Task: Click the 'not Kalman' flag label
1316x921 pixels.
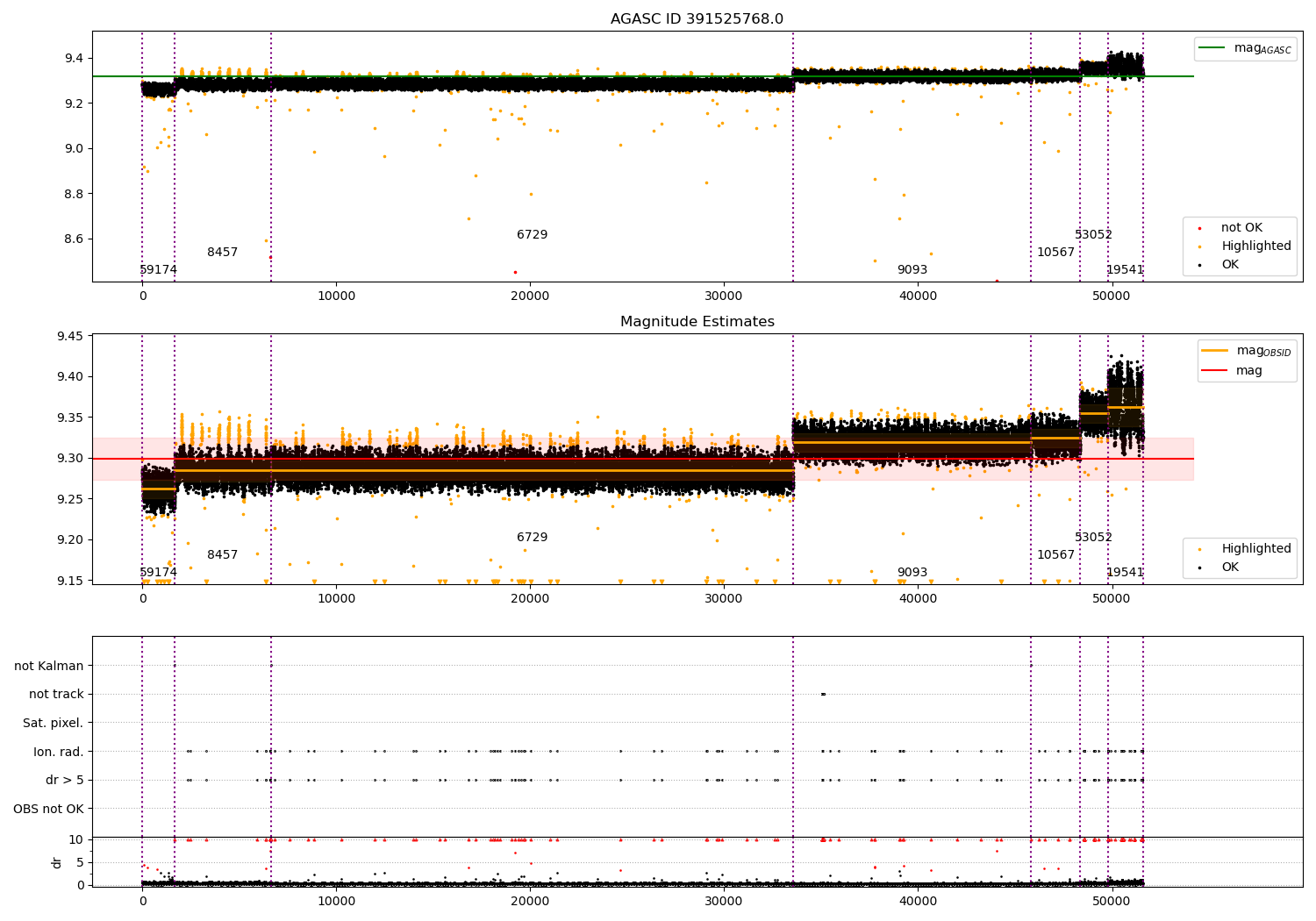Action: (49, 666)
